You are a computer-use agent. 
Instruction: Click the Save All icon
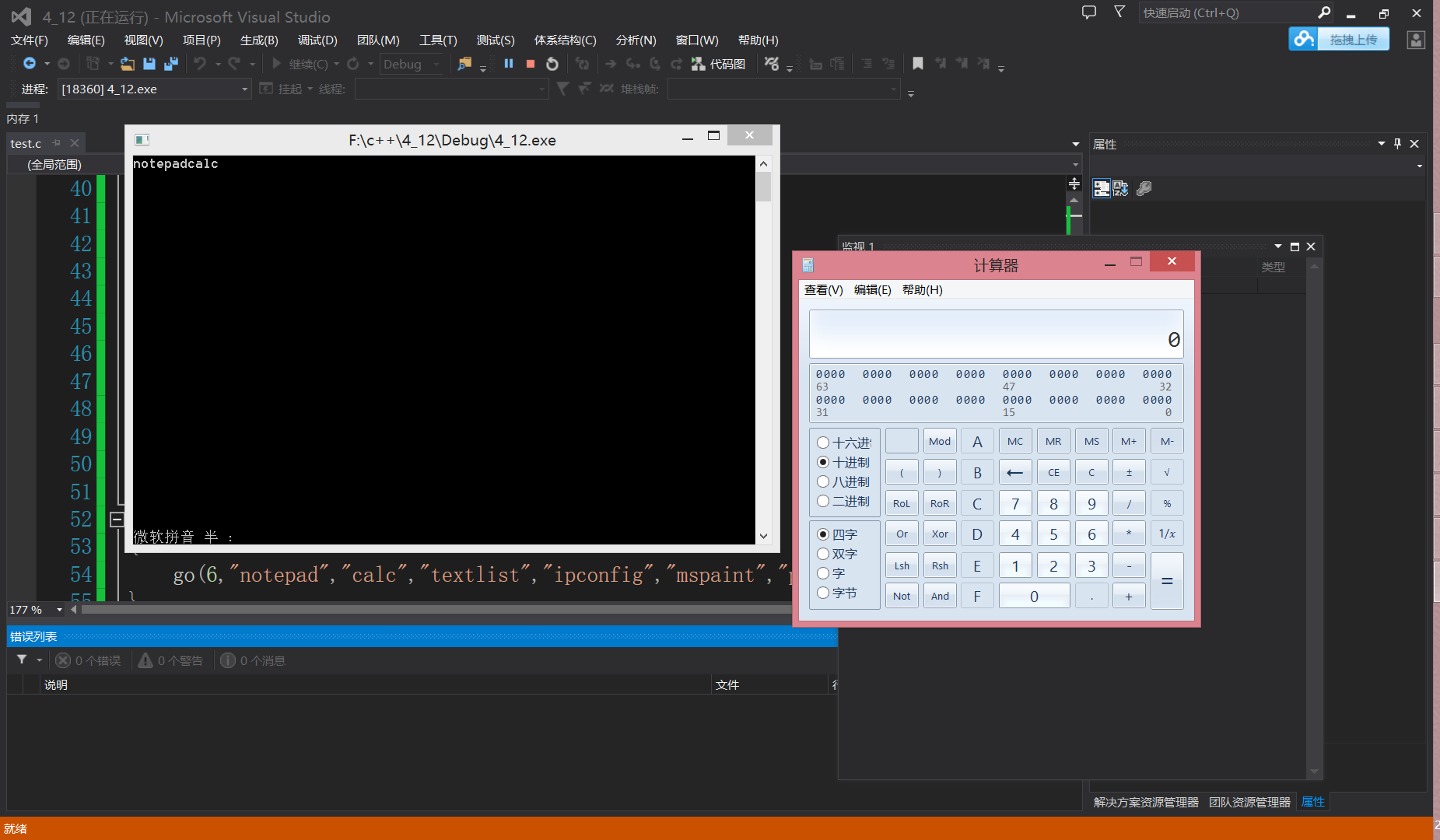[171, 64]
